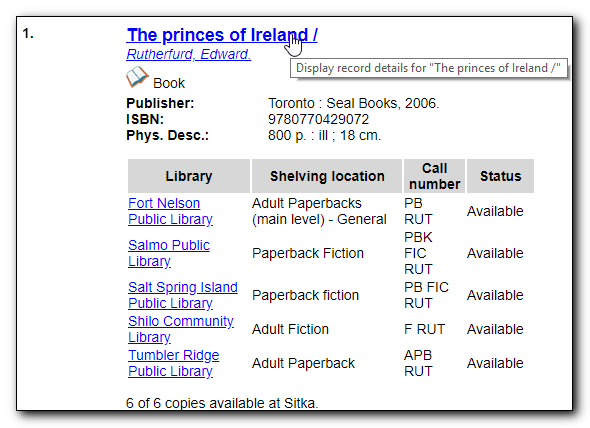
Task: Click the Call number column header
Action: coord(435,176)
